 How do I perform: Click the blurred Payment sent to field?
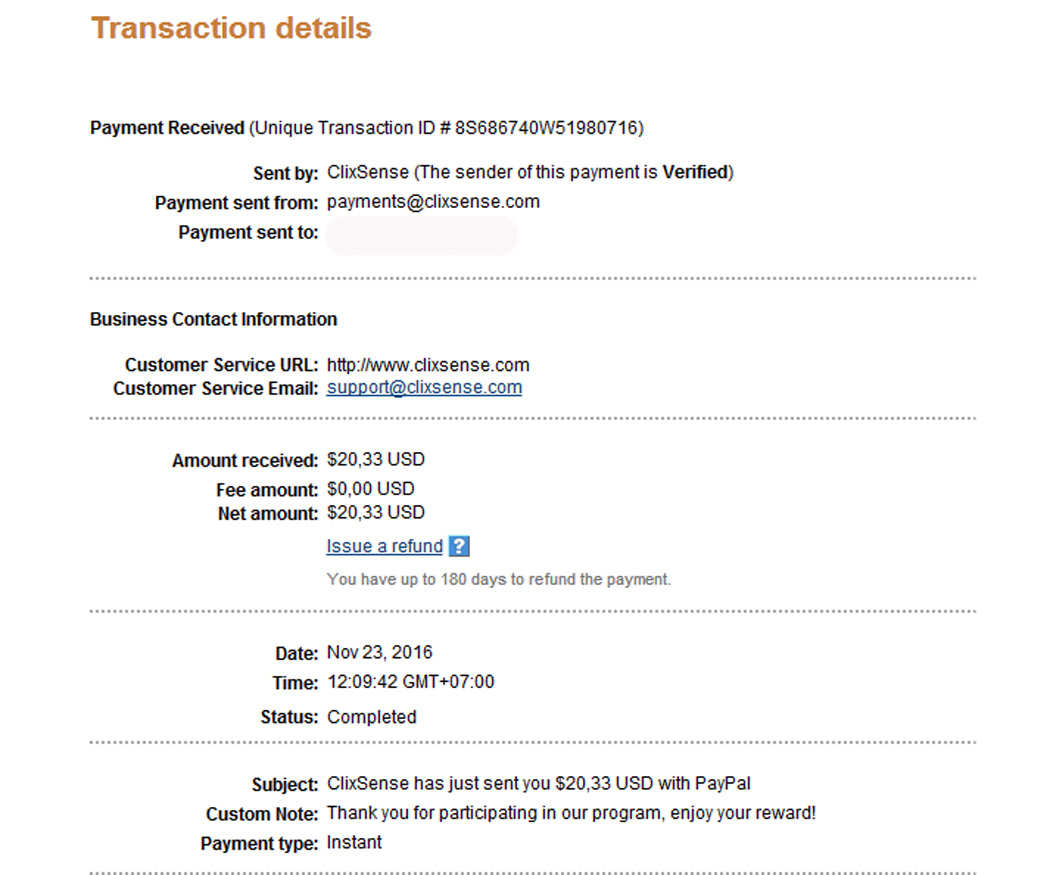(422, 235)
